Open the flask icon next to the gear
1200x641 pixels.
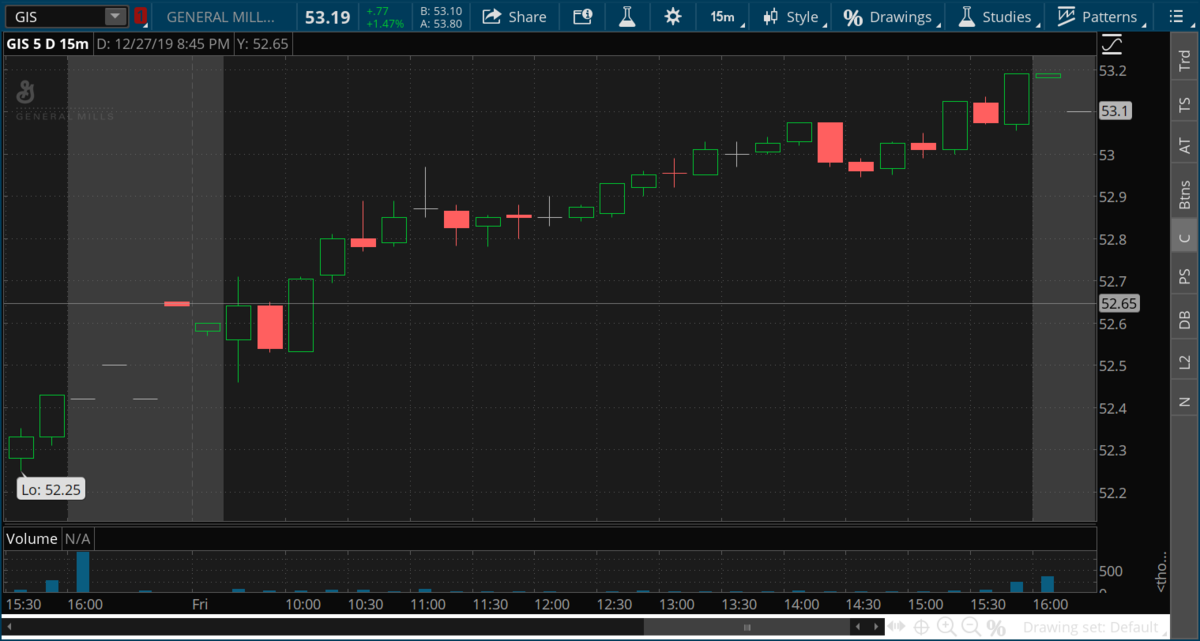point(627,16)
